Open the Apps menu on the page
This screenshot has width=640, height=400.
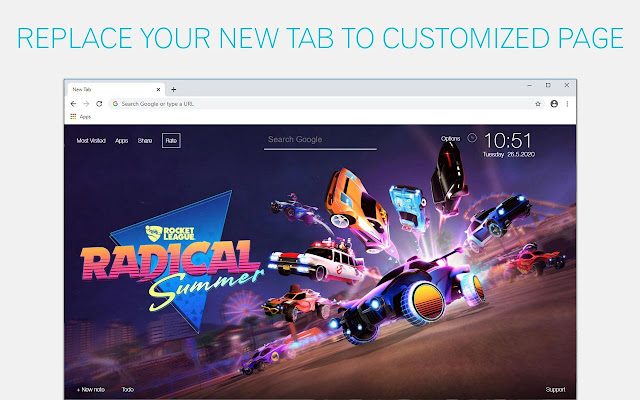(122, 140)
